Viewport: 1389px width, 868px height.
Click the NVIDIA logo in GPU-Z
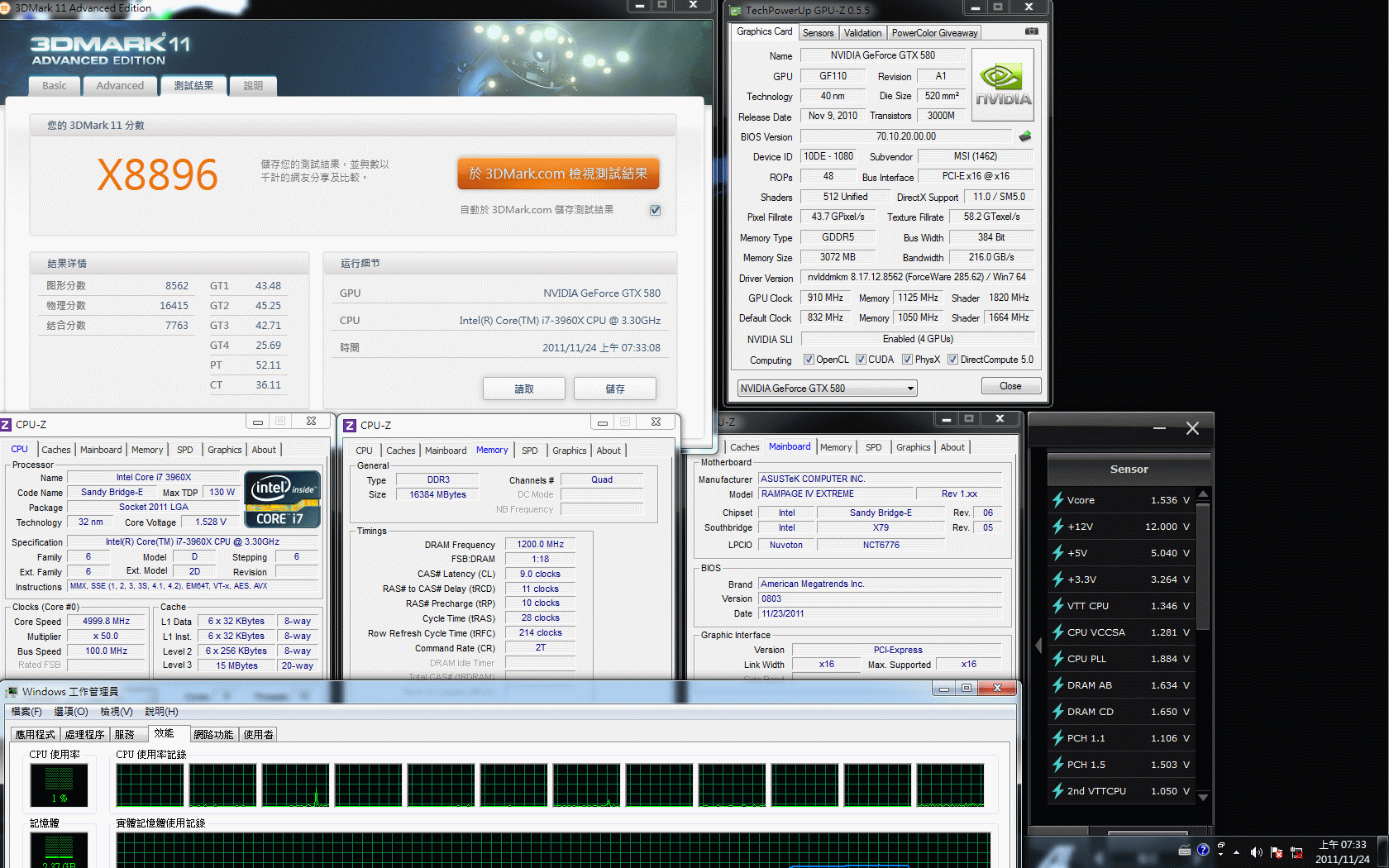pos(1003,85)
